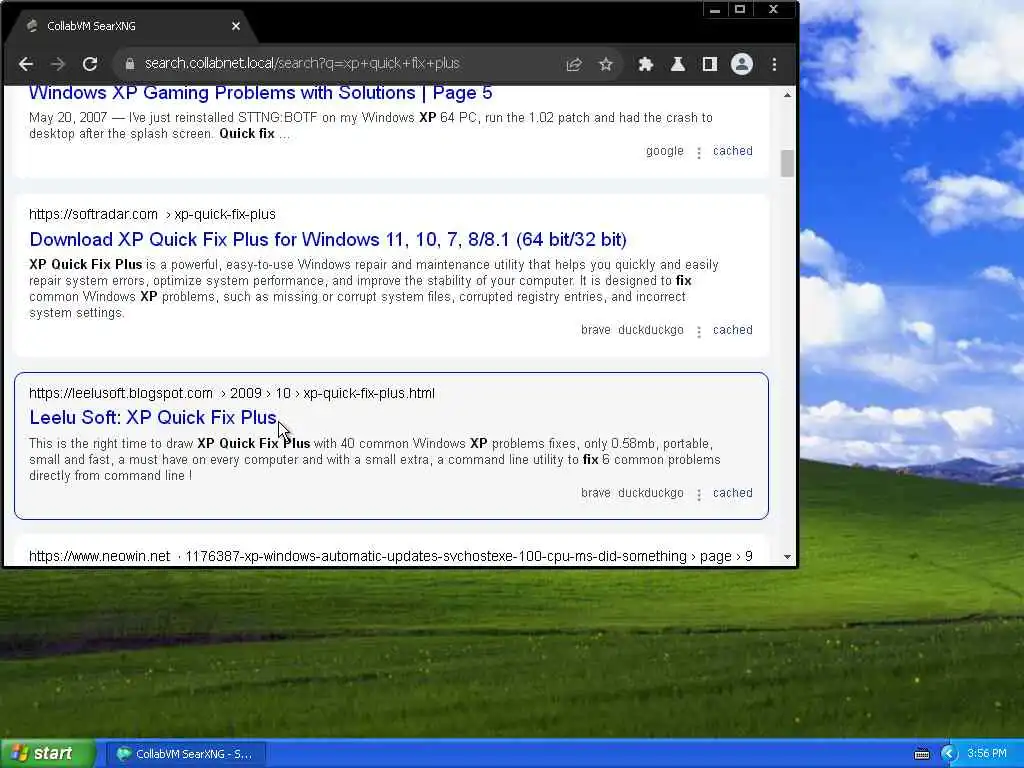Open the Windows Start menu

point(47,753)
